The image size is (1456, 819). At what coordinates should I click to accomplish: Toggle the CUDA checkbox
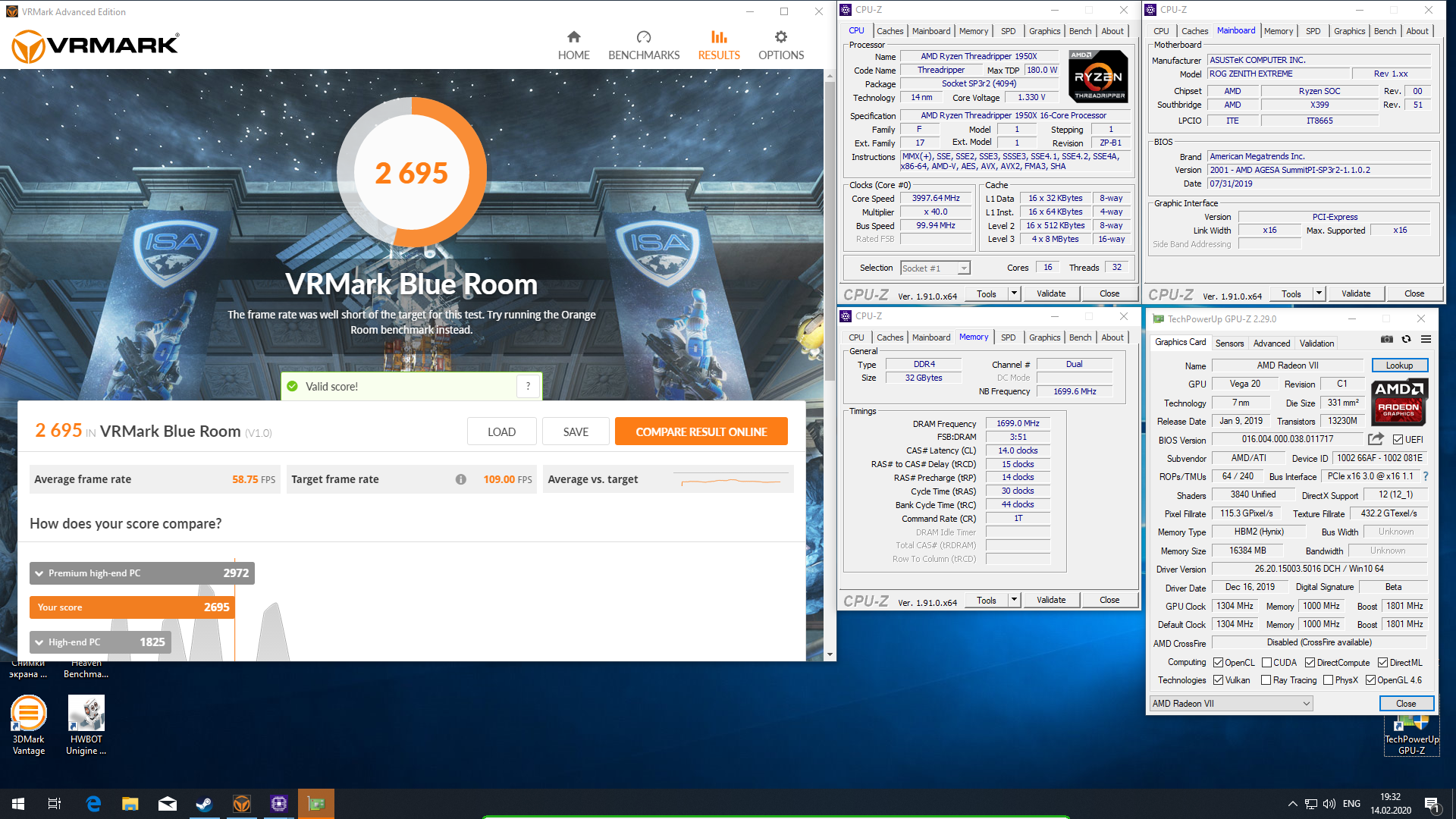coord(1266,663)
